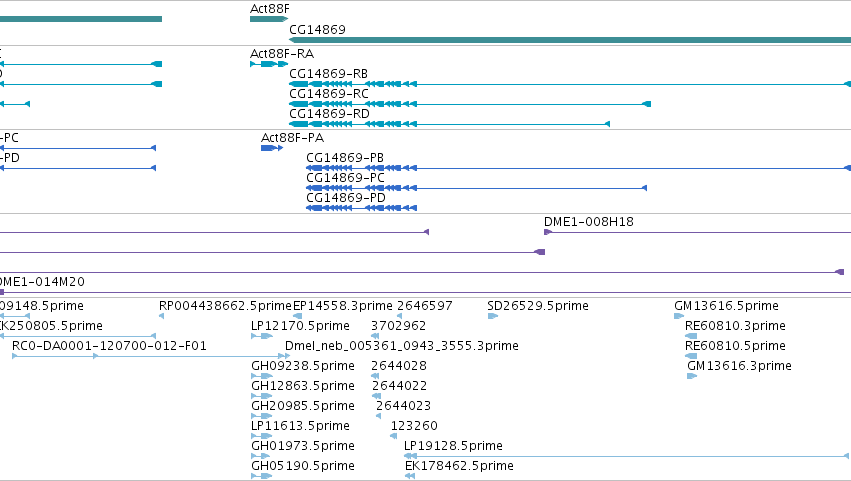This screenshot has width=851, height=481.
Task: Select transcript CG14869-RD label
Action: point(329,114)
